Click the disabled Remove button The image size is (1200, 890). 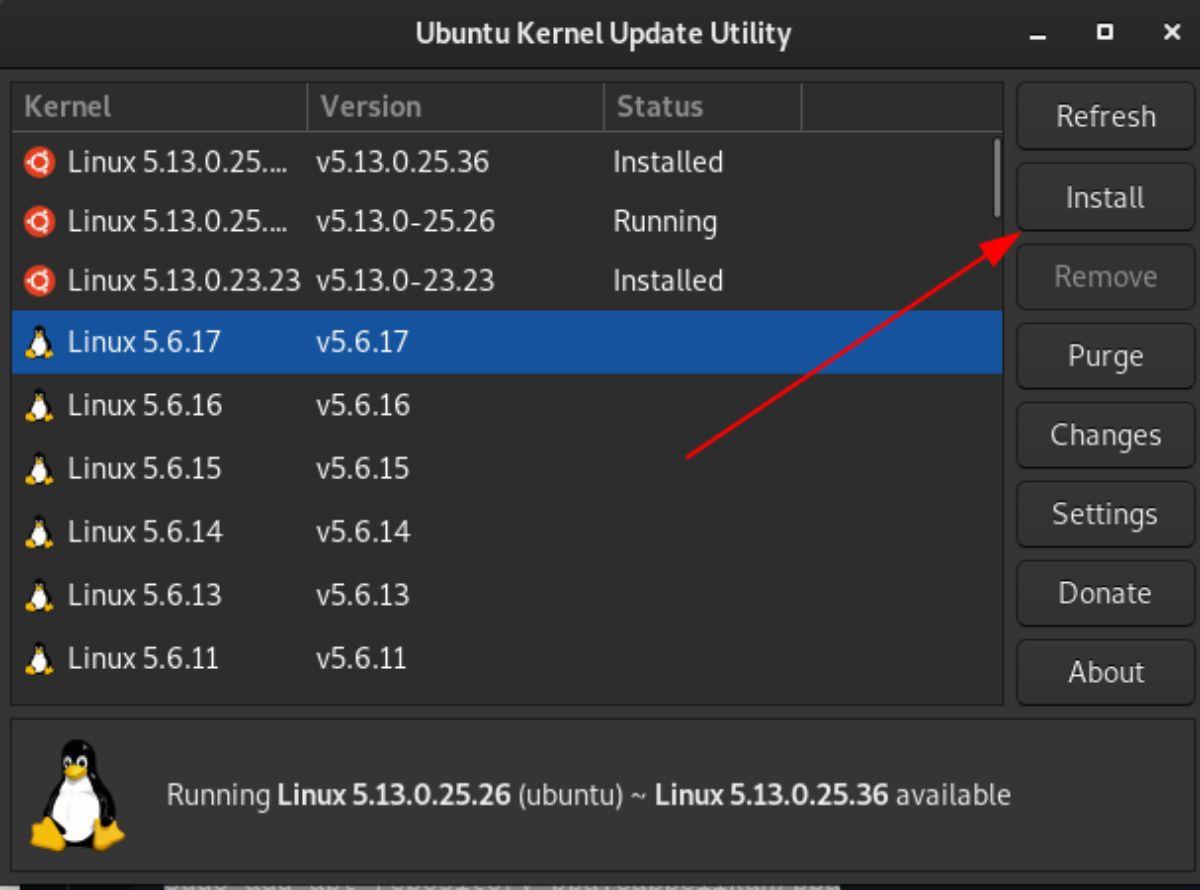coord(1104,276)
